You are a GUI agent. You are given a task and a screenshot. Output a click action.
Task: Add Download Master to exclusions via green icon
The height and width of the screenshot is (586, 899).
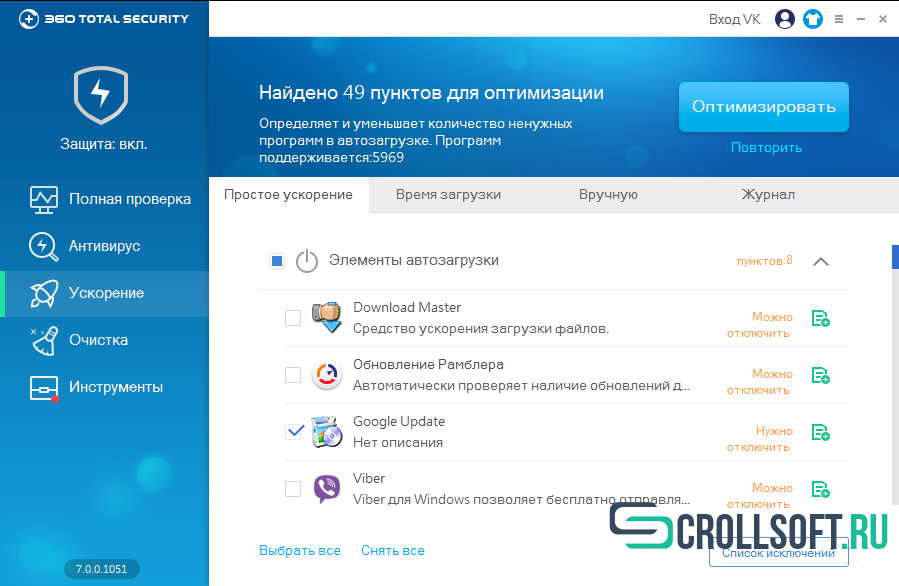tap(821, 318)
